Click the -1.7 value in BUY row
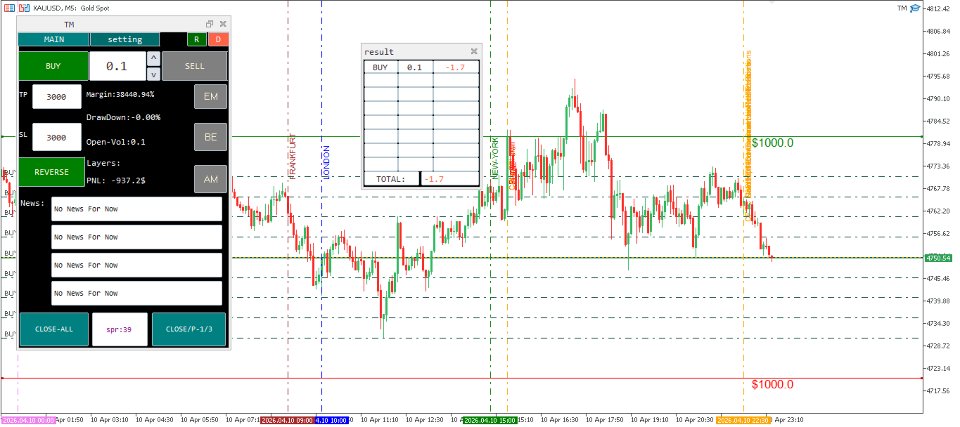960x427 pixels. pos(456,67)
